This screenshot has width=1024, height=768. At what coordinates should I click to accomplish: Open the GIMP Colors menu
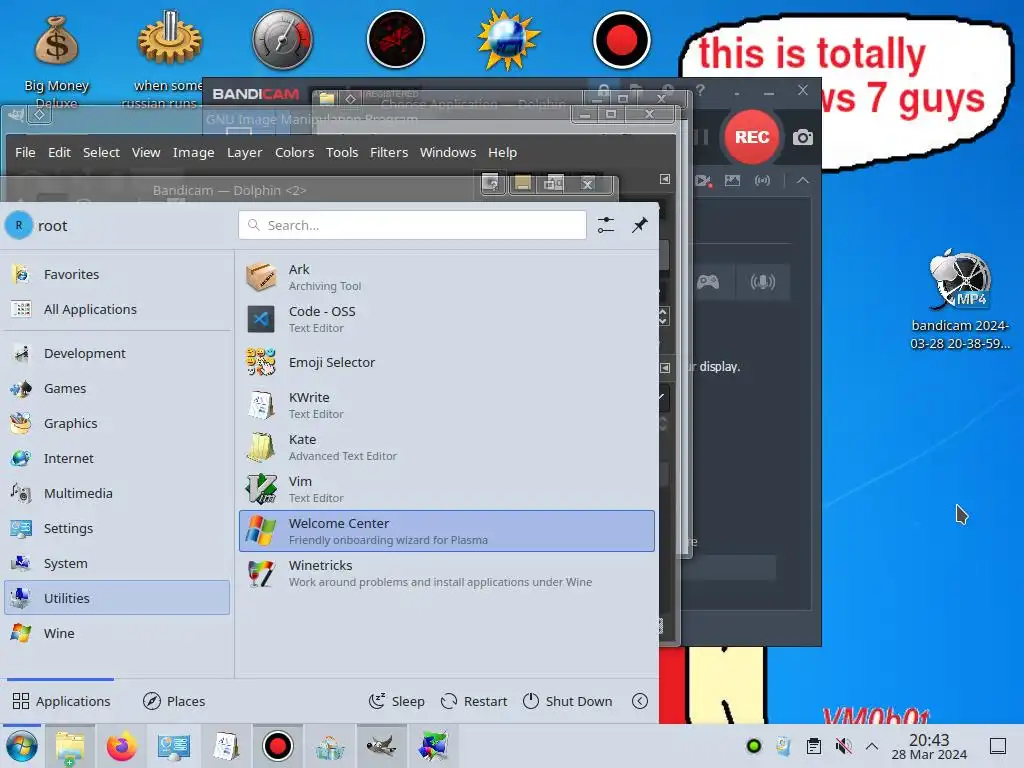294,152
